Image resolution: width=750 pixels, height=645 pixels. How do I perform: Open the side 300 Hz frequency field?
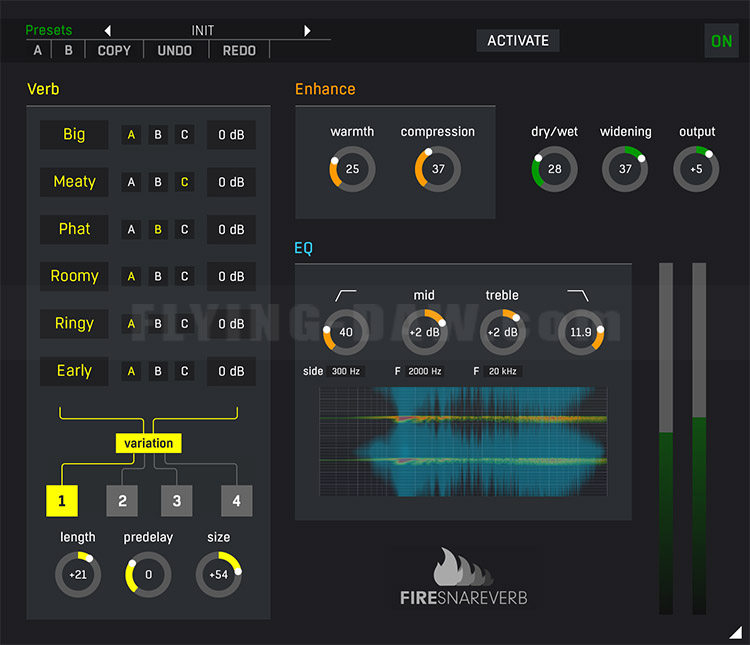346,371
